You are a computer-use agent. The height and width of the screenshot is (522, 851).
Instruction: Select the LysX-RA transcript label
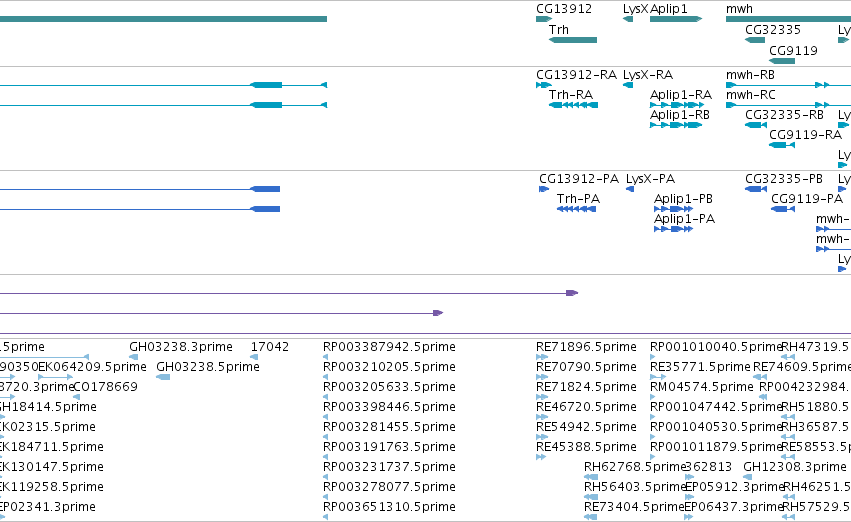click(648, 75)
